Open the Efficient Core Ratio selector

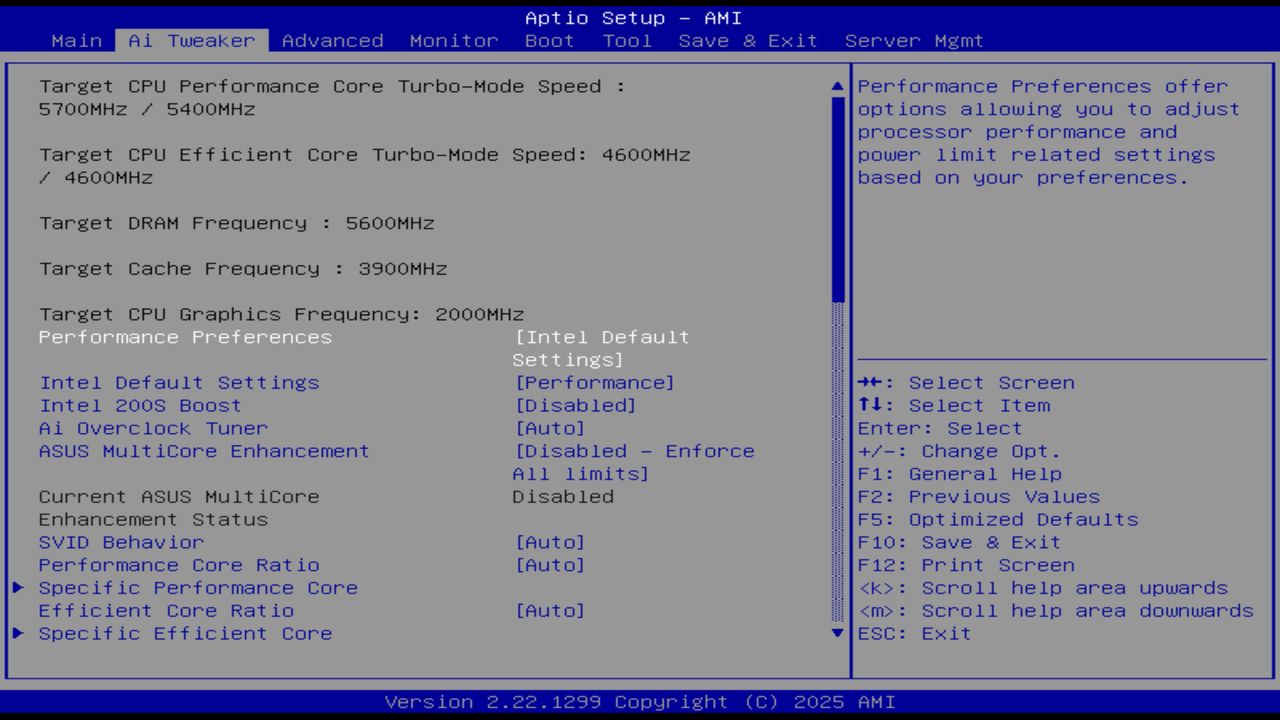click(x=166, y=610)
